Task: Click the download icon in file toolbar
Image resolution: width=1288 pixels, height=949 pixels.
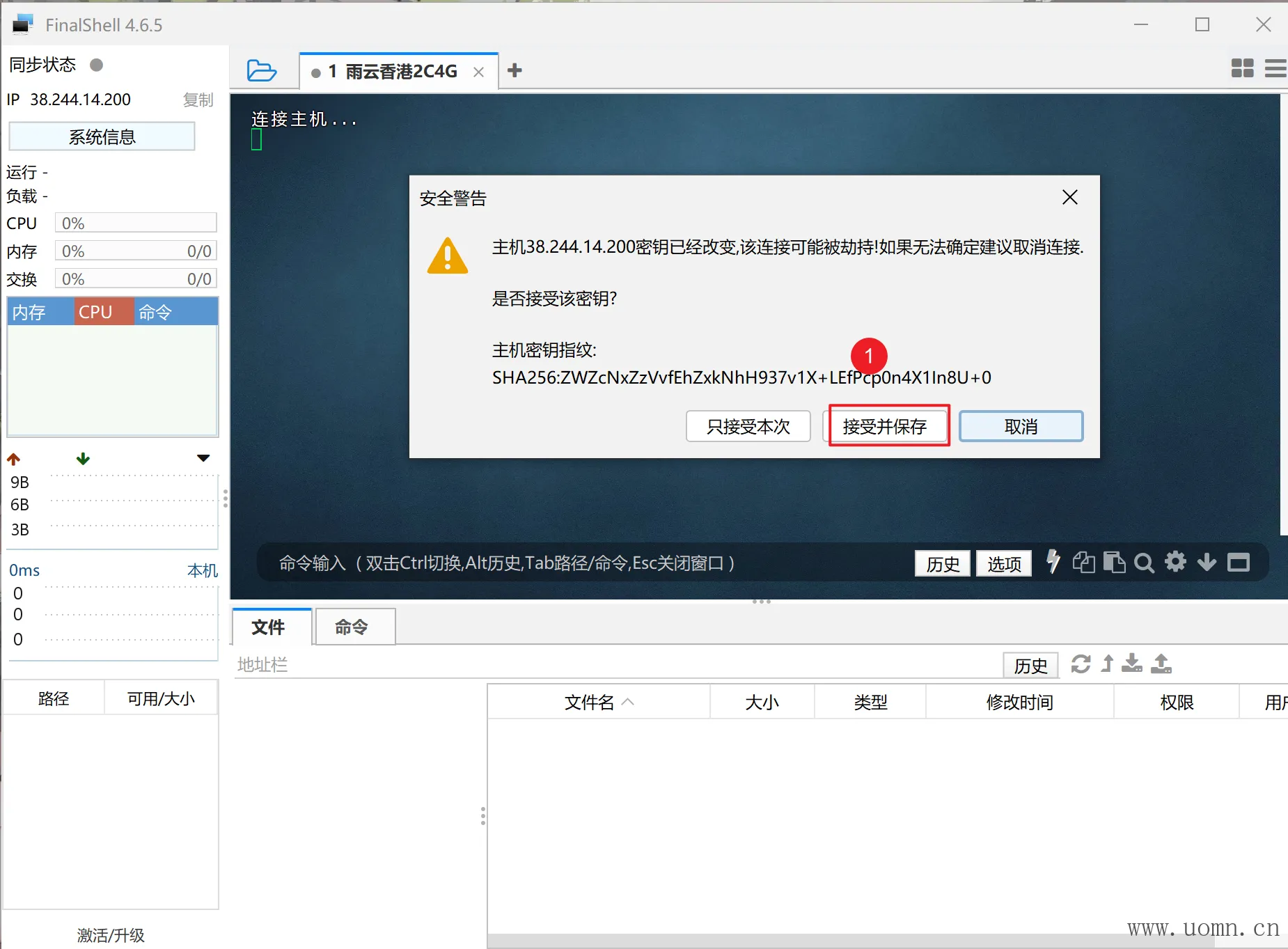Action: [1132, 664]
